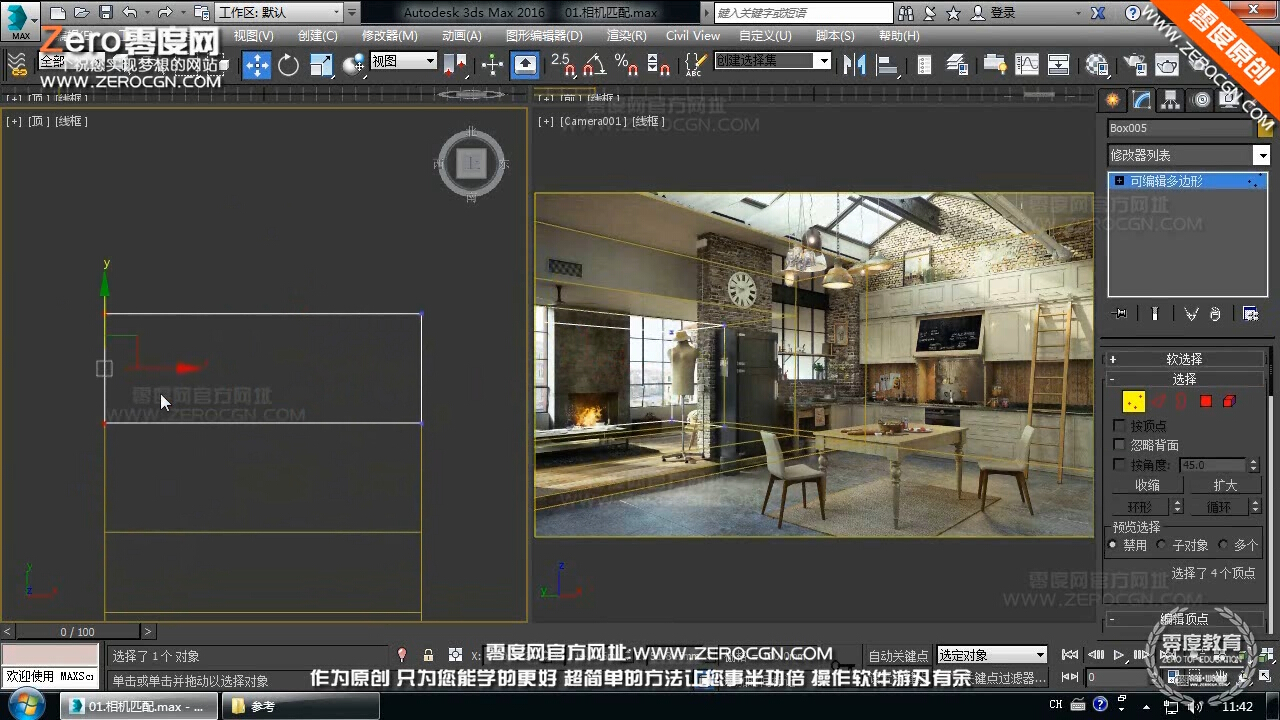Click the Save File icon
This screenshot has width=1280, height=720.
pos(106,13)
